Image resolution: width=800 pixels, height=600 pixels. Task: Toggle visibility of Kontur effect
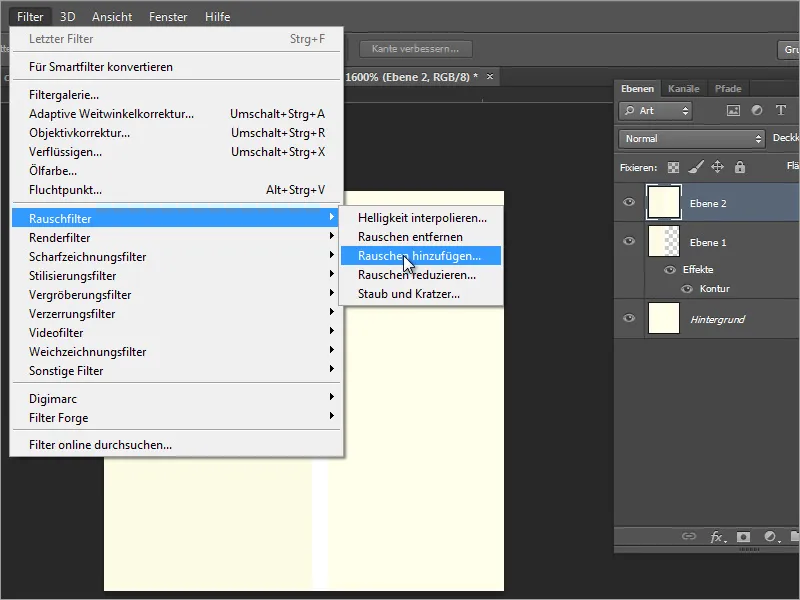pos(687,289)
